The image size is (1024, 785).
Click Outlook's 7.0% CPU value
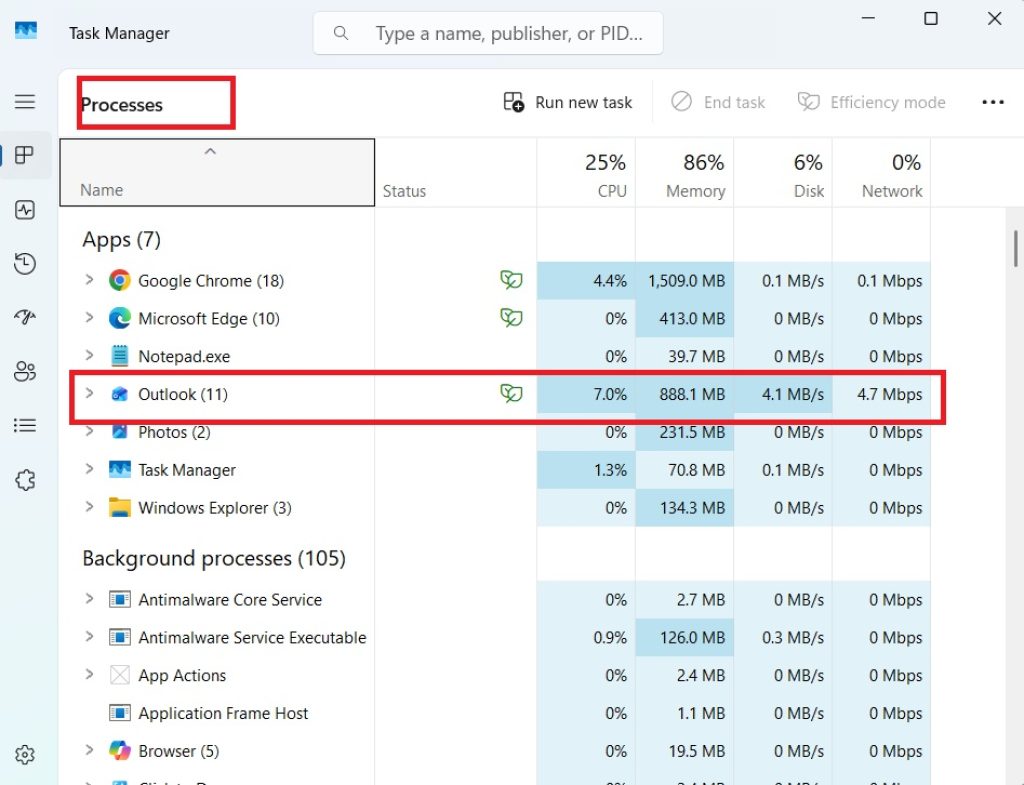pos(610,394)
